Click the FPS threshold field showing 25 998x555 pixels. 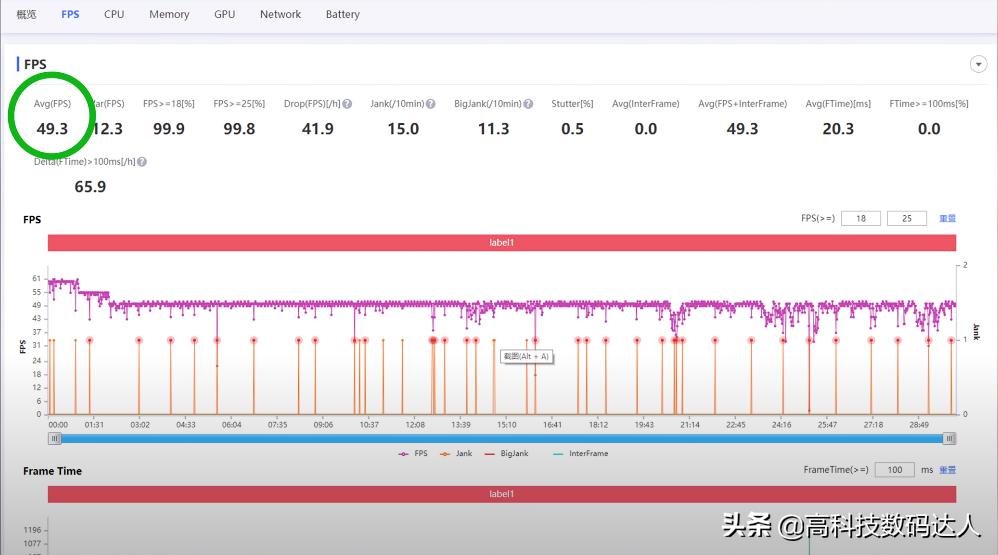click(907, 218)
